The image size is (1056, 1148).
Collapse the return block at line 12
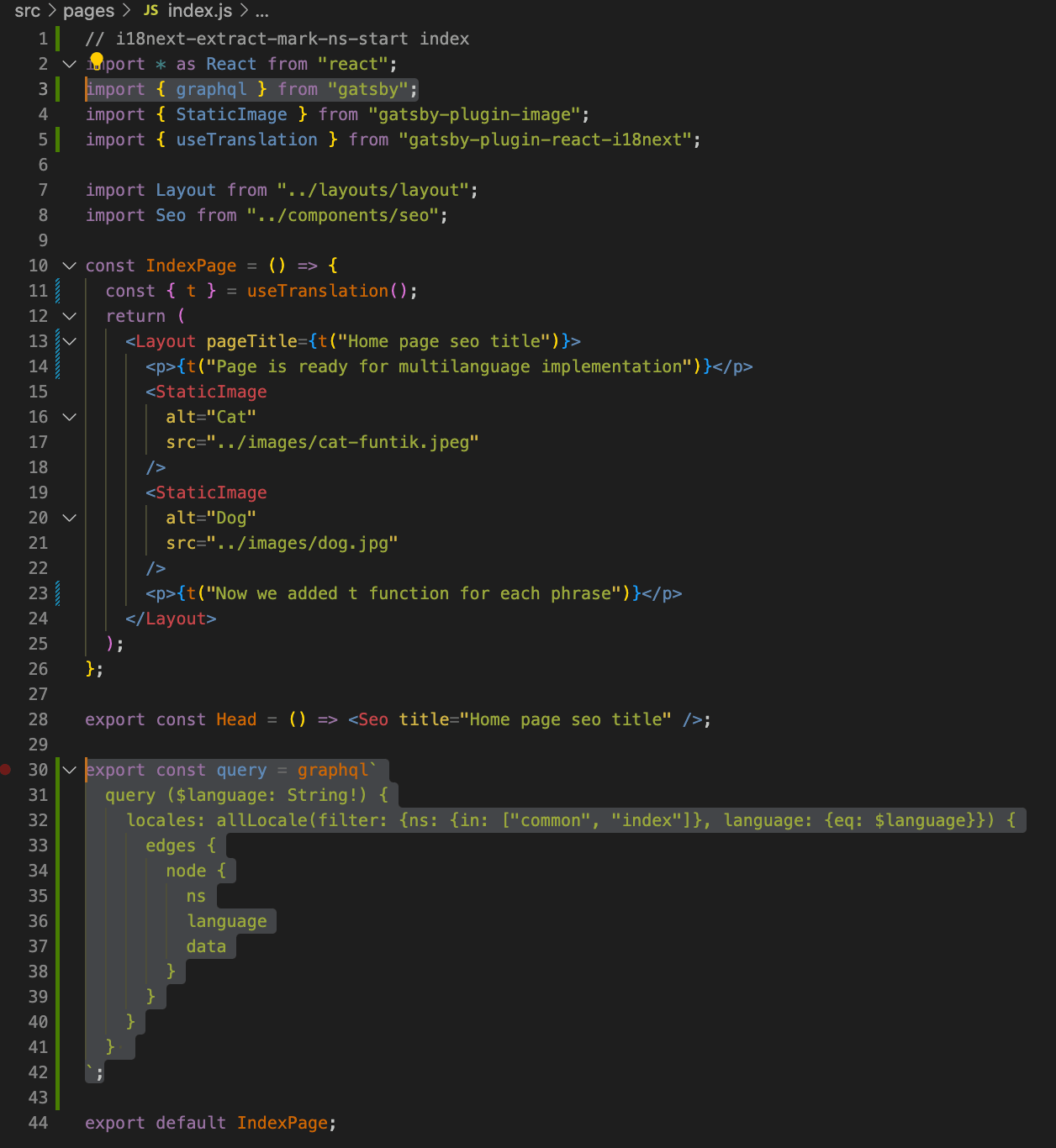pos(70,316)
